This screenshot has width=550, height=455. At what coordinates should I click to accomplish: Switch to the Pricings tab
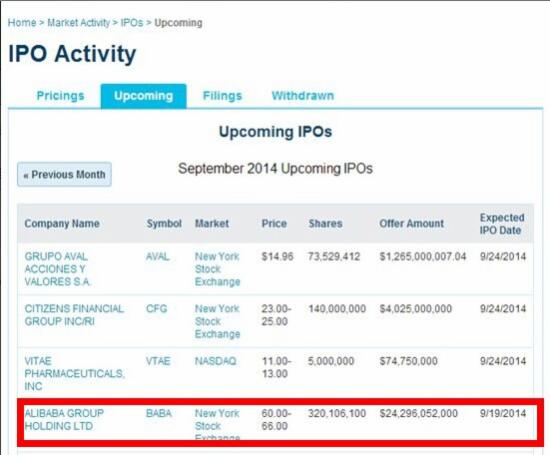60,96
